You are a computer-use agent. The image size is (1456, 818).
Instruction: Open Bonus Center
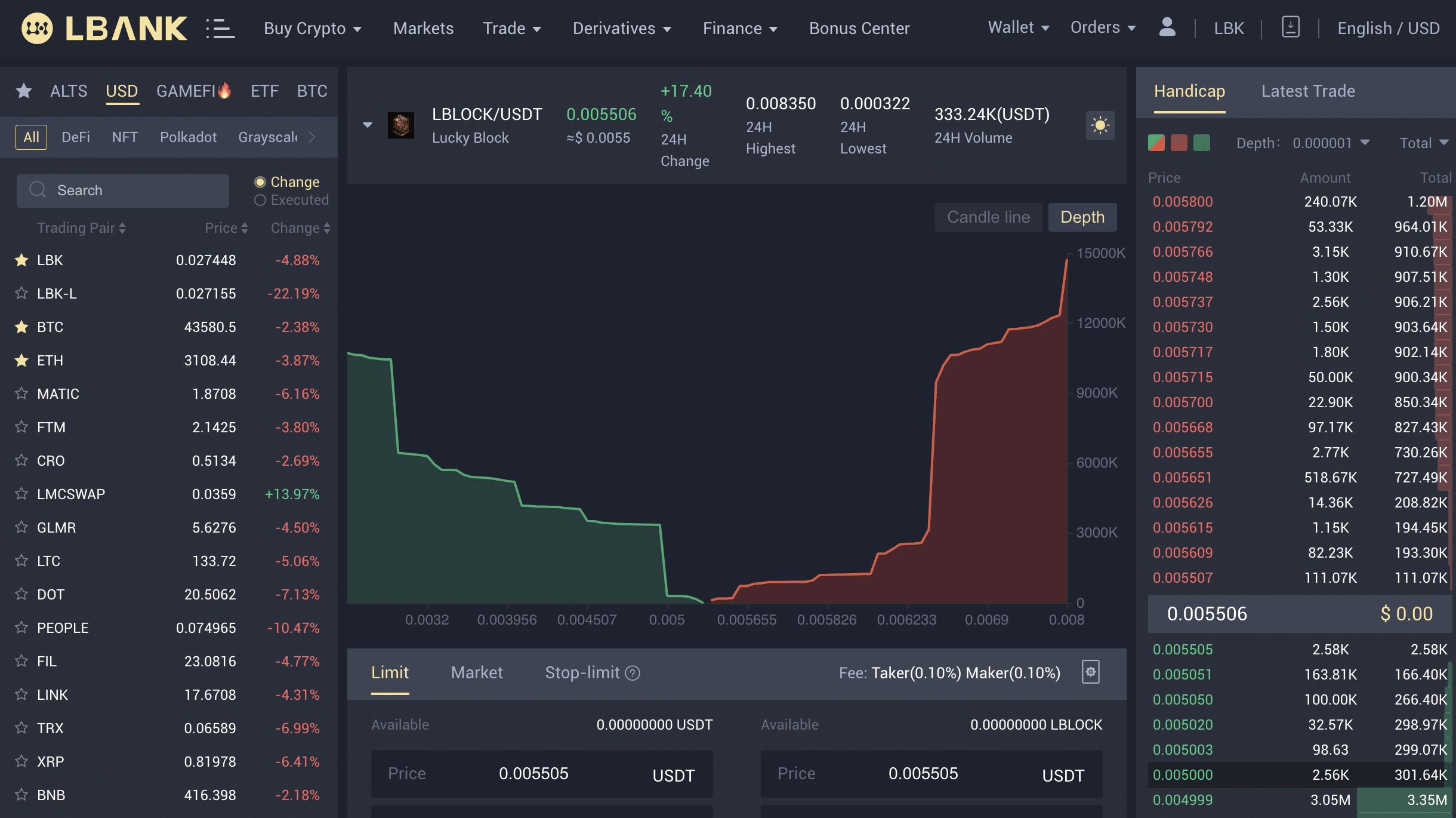click(859, 28)
